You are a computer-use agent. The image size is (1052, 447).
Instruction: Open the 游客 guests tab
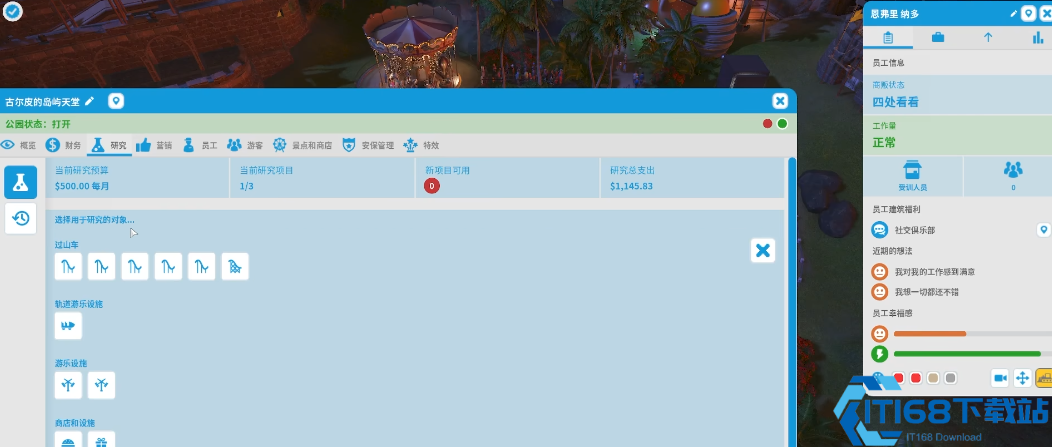[245, 145]
